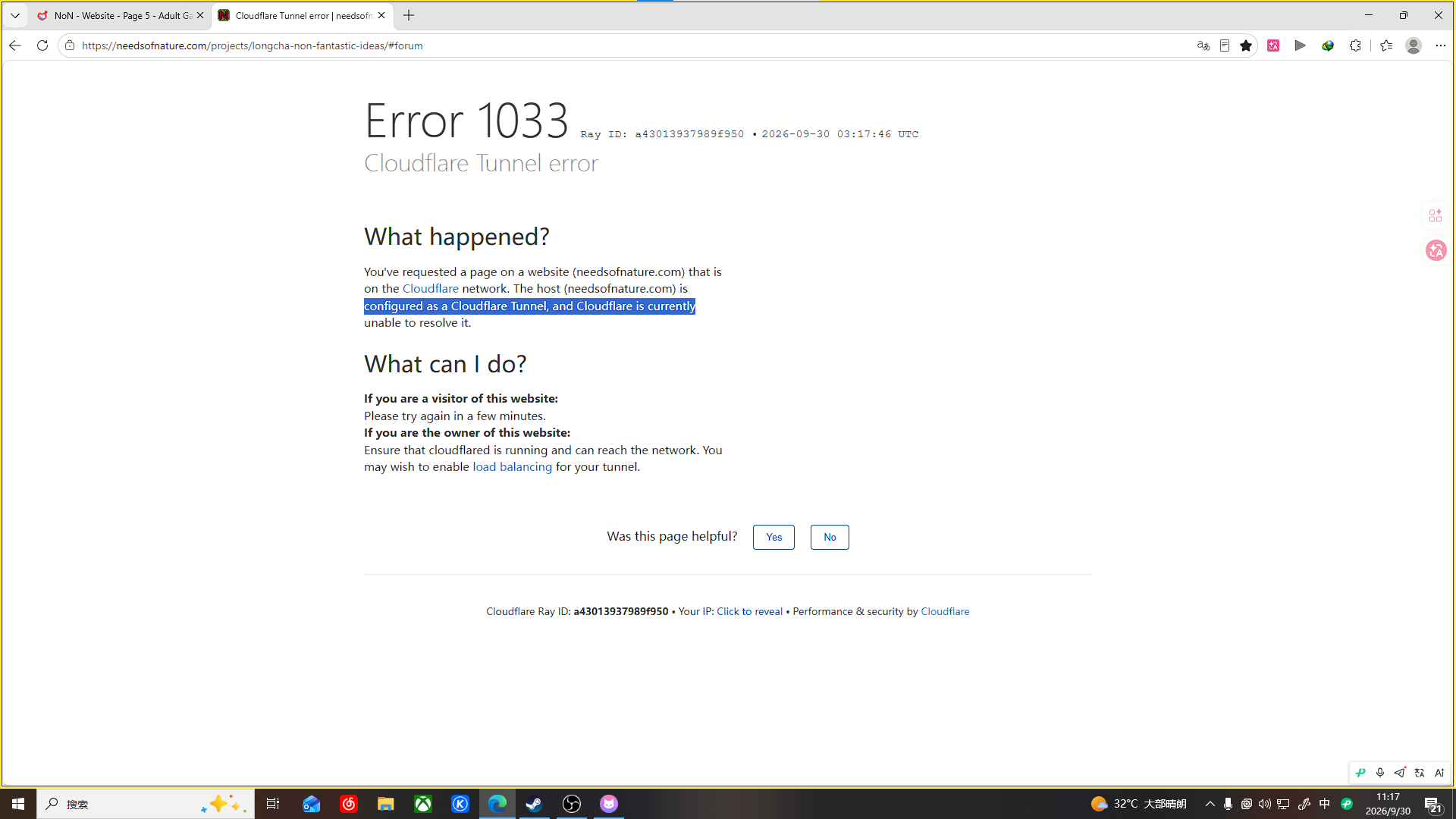Expand the tab actions dropdown

click(x=15, y=15)
